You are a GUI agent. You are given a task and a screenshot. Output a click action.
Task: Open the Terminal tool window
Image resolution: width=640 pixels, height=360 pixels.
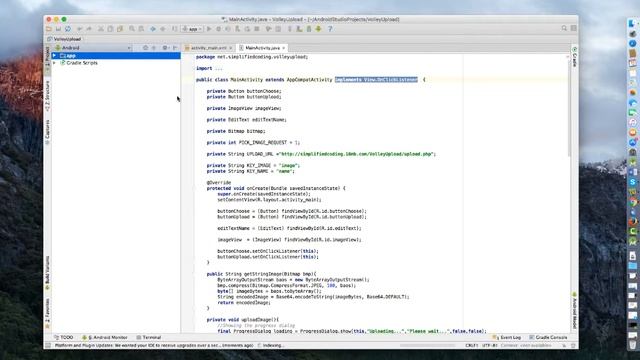click(x=149, y=338)
